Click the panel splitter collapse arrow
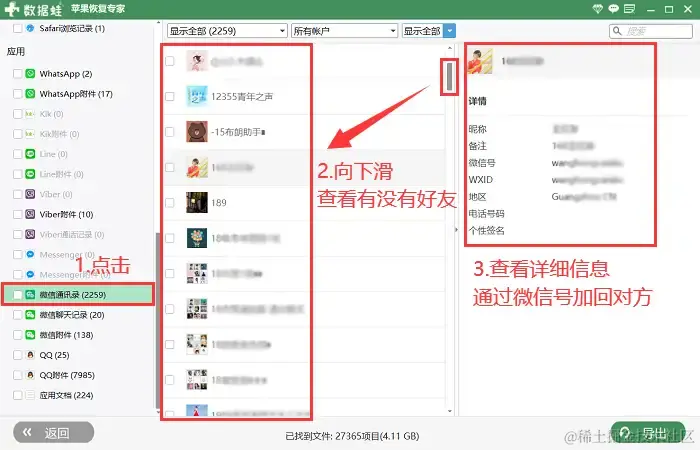 coord(456,229)
